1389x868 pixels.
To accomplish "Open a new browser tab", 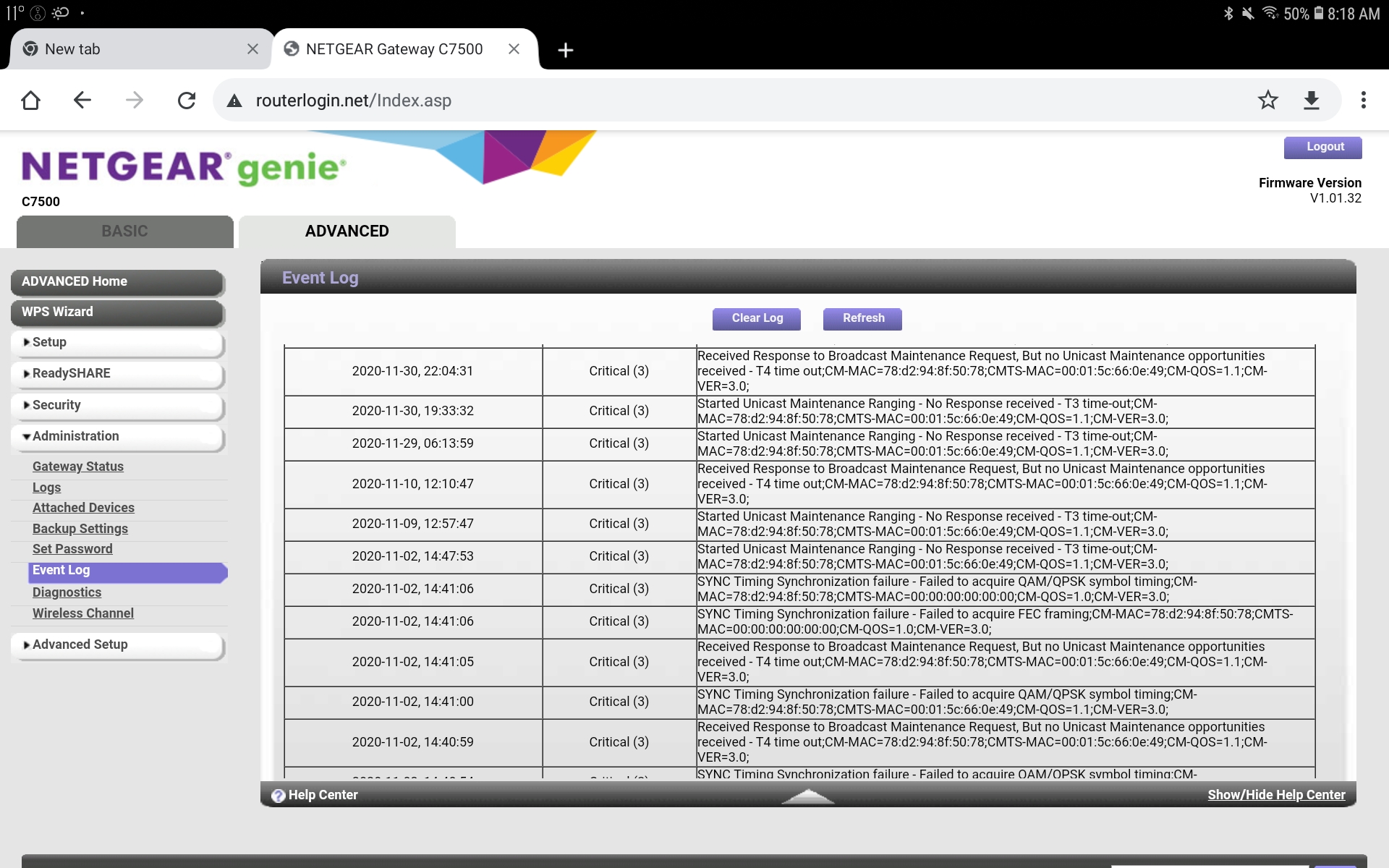I will click(x=565, y=49).
